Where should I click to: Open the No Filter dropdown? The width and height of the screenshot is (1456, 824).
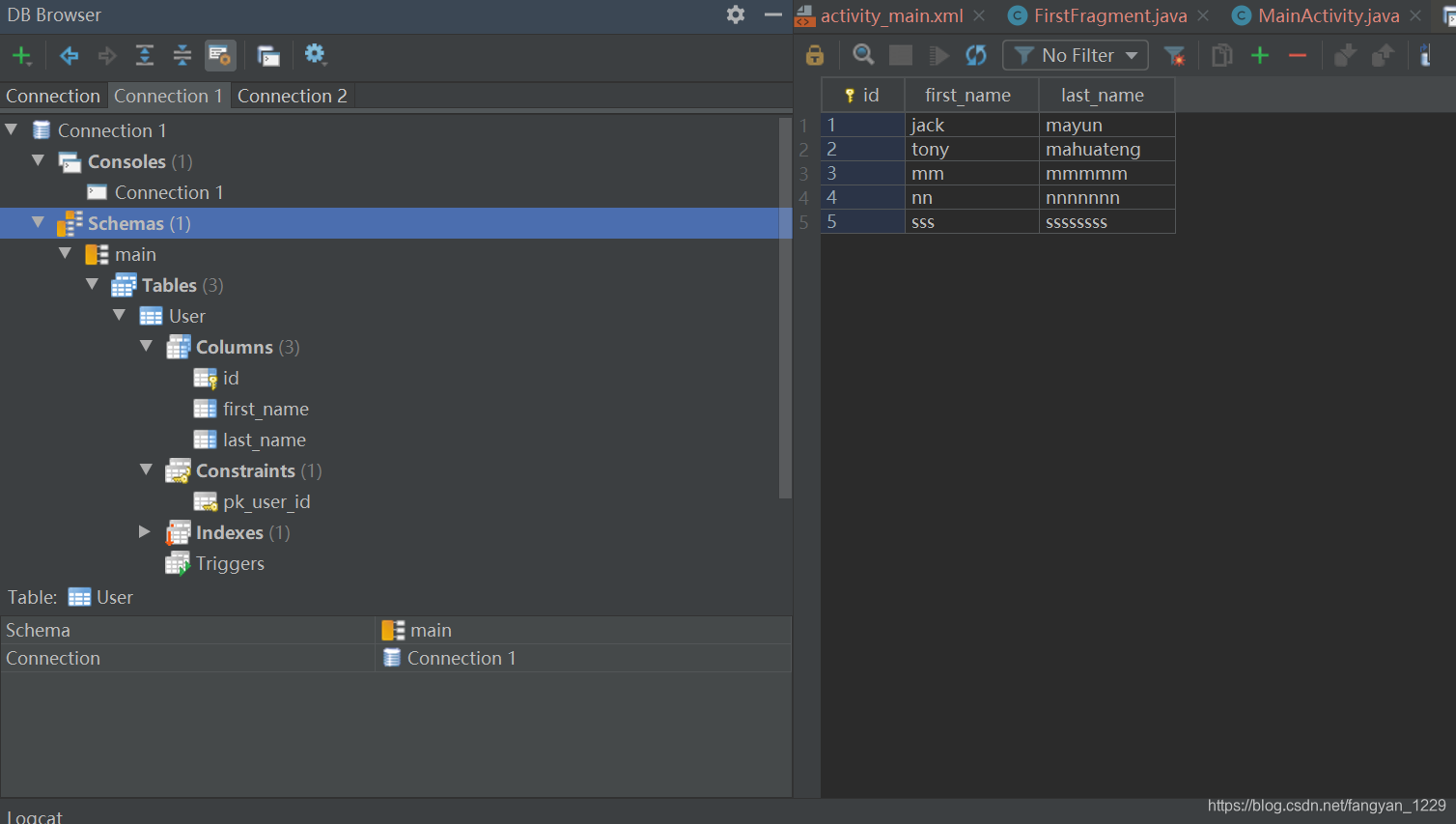1075,55
